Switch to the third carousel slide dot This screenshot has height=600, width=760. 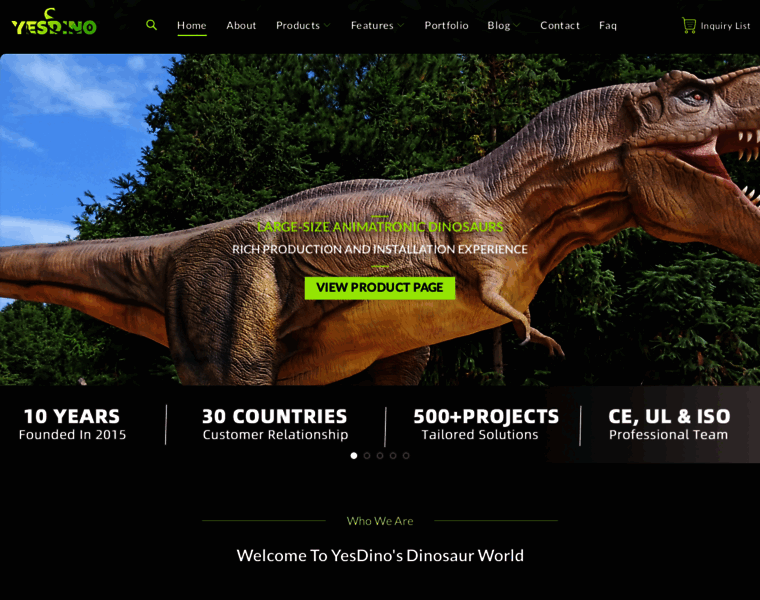380,455
